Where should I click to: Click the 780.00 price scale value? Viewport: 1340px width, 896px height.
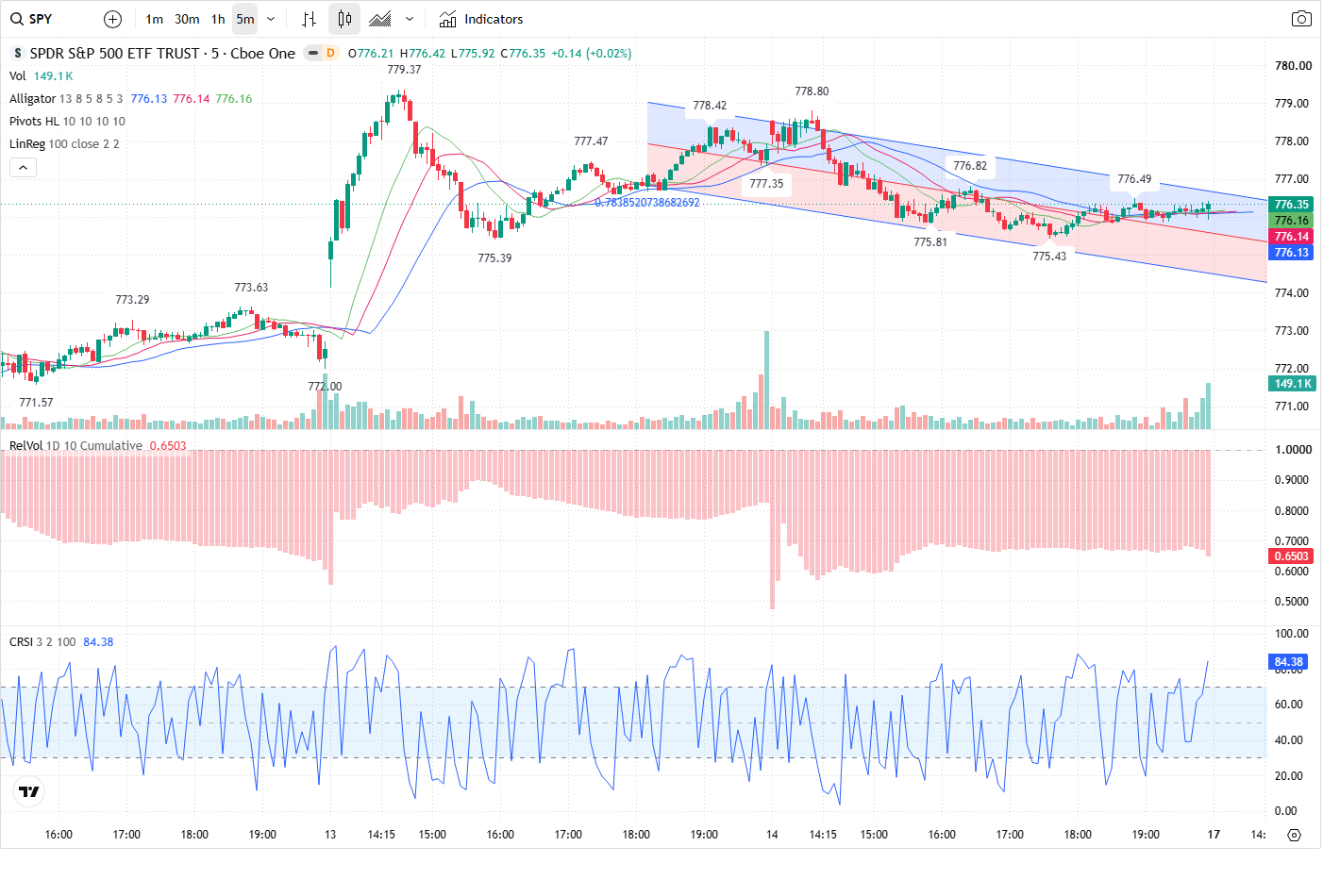[x=1293, y=66]
